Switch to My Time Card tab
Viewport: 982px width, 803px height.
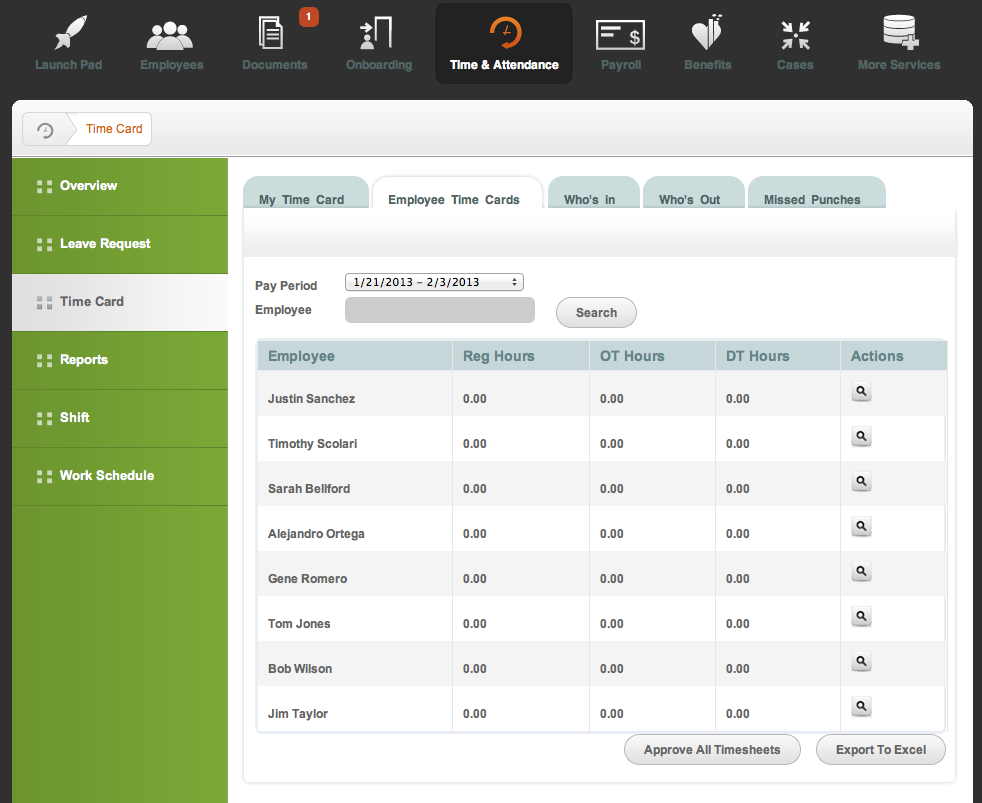coord(301,199)
